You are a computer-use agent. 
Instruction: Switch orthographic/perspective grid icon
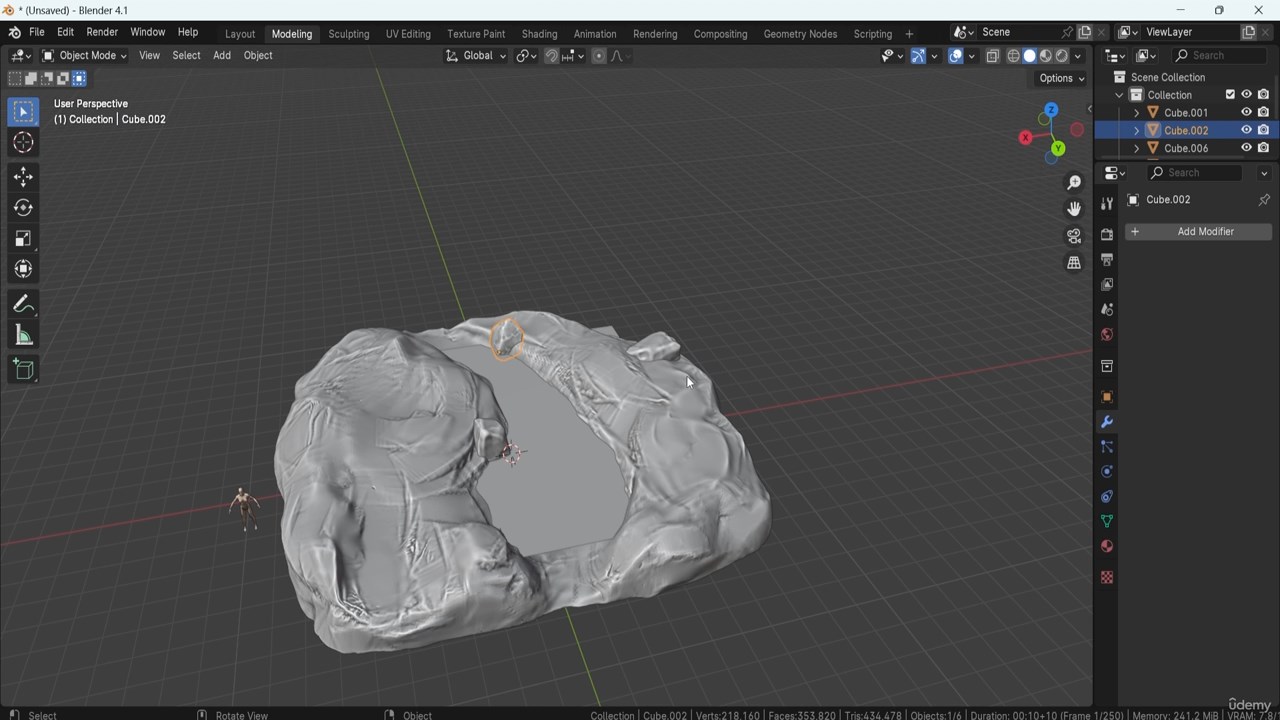(x=1074, y=263)
